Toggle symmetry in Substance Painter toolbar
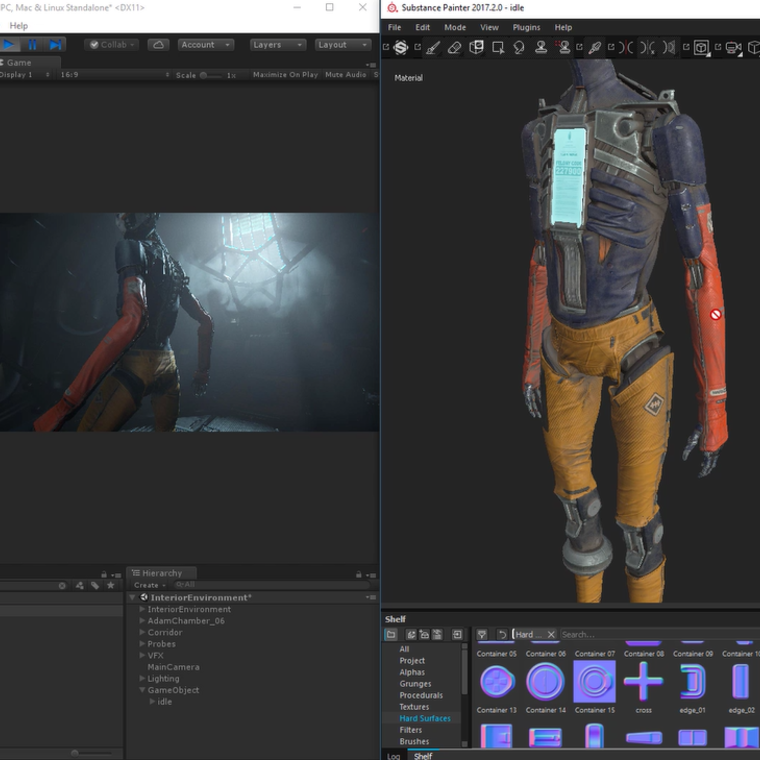The height and width of the screenshot is (760, 760). (624, 47)
